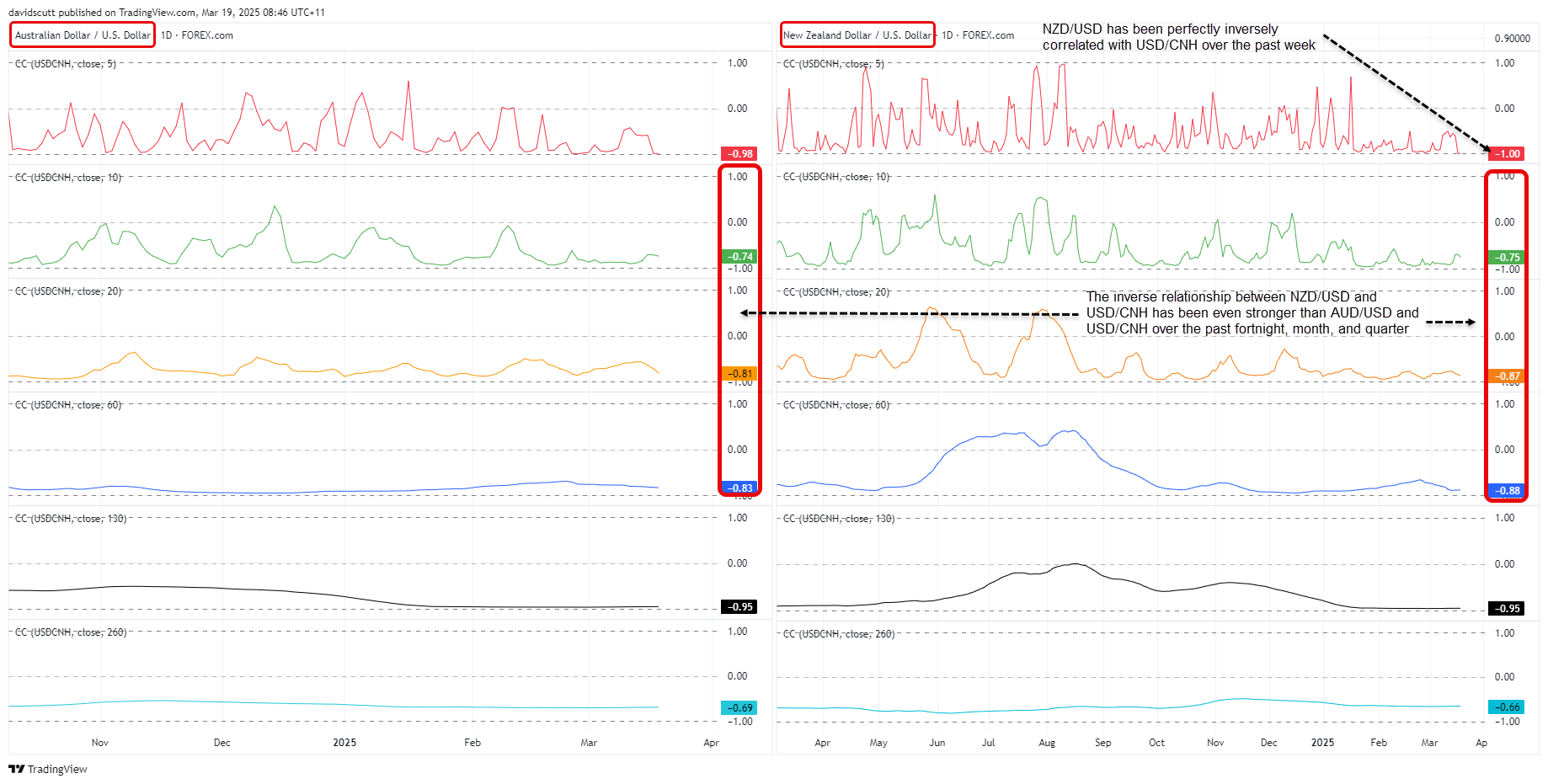Select the CC (USDCNH, close, 130) legend on the AUD/USD chart

point(71,519)
